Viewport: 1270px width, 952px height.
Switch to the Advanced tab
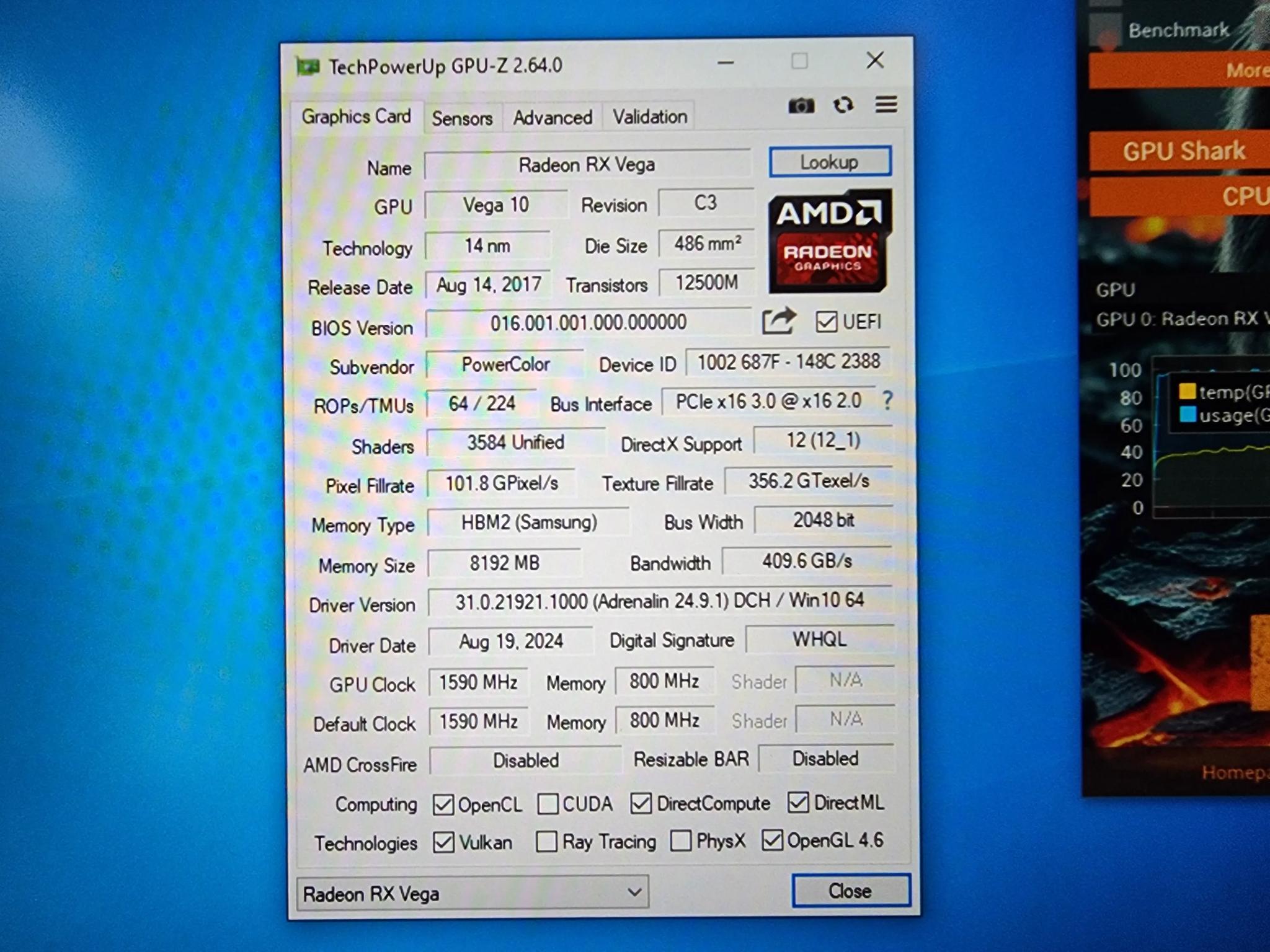[553, 117]
